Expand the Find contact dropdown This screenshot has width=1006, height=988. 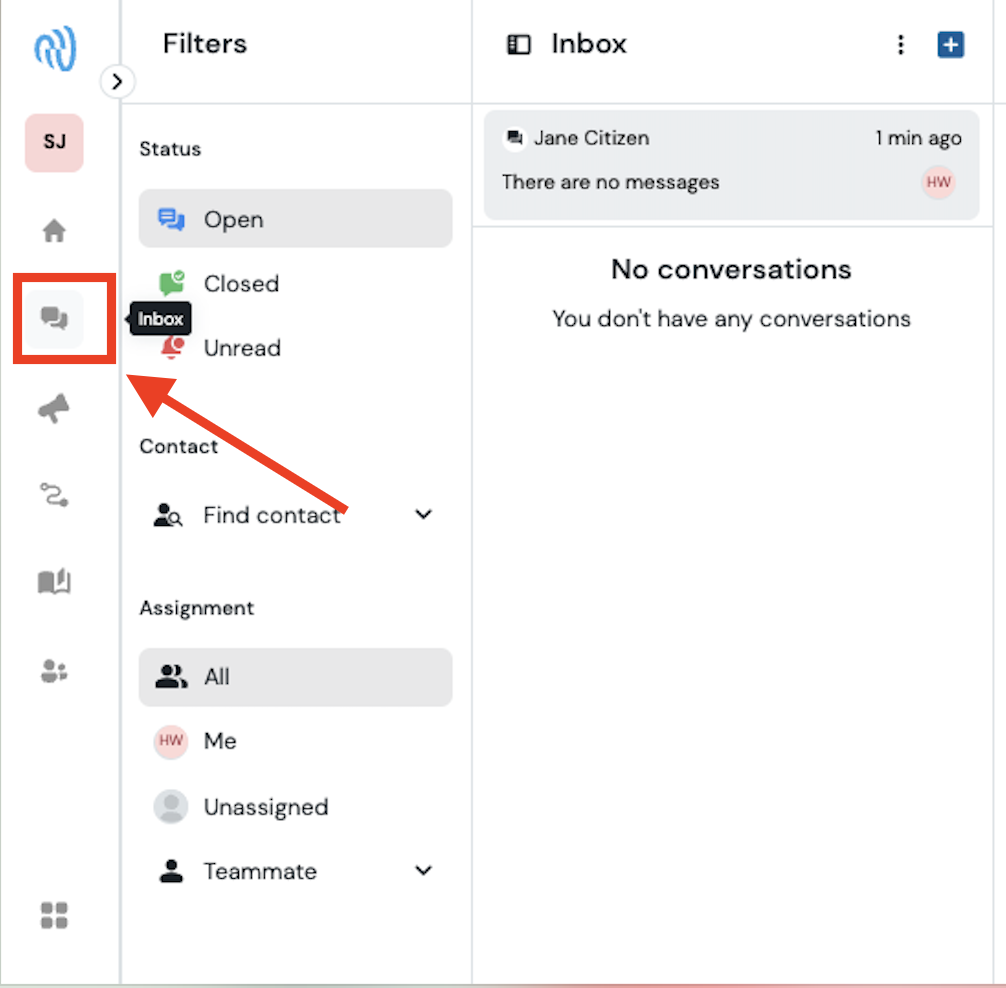(423, 514)
